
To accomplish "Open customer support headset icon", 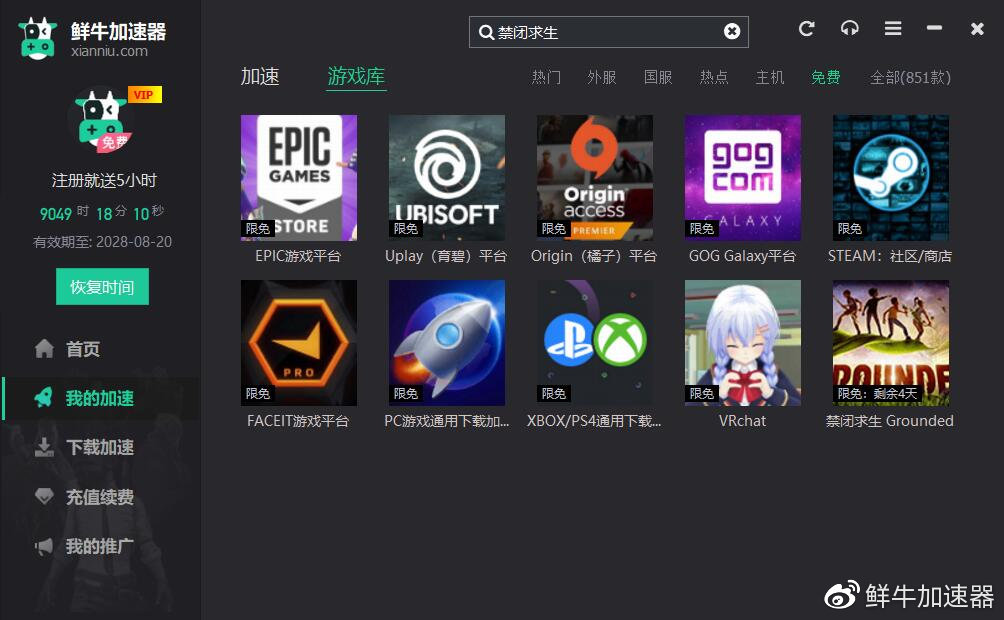I will point(850,29).
